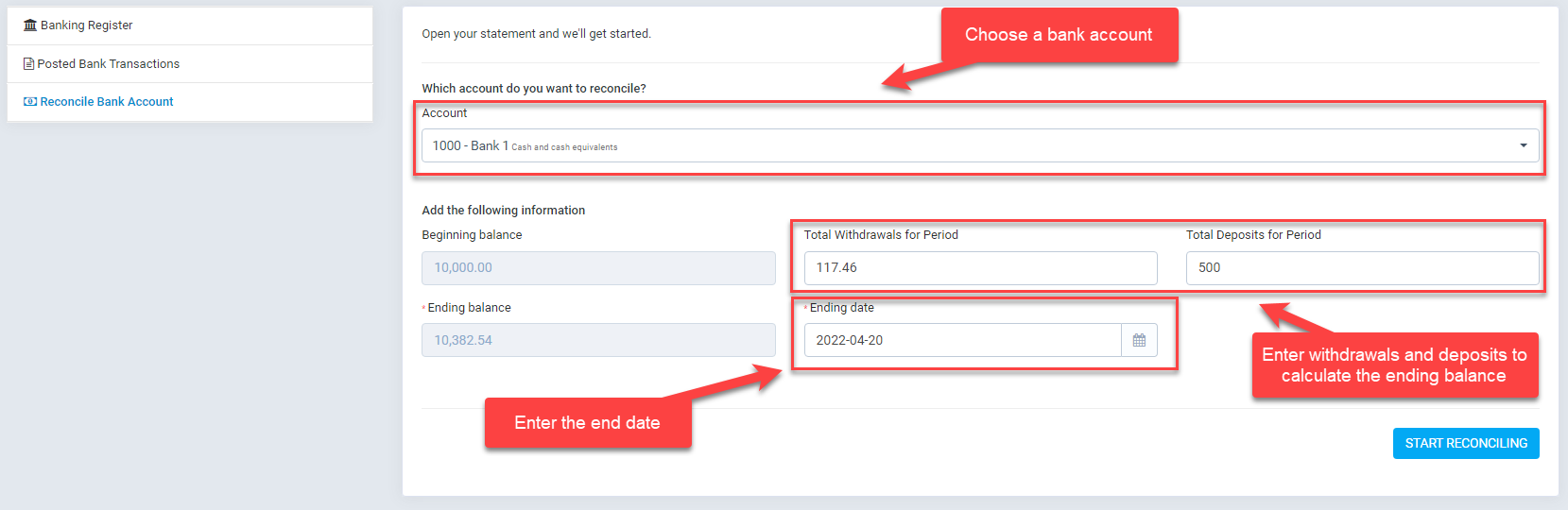Click the Ending balance field
The width and height of the screenshot is (1568, 510).
598,341
